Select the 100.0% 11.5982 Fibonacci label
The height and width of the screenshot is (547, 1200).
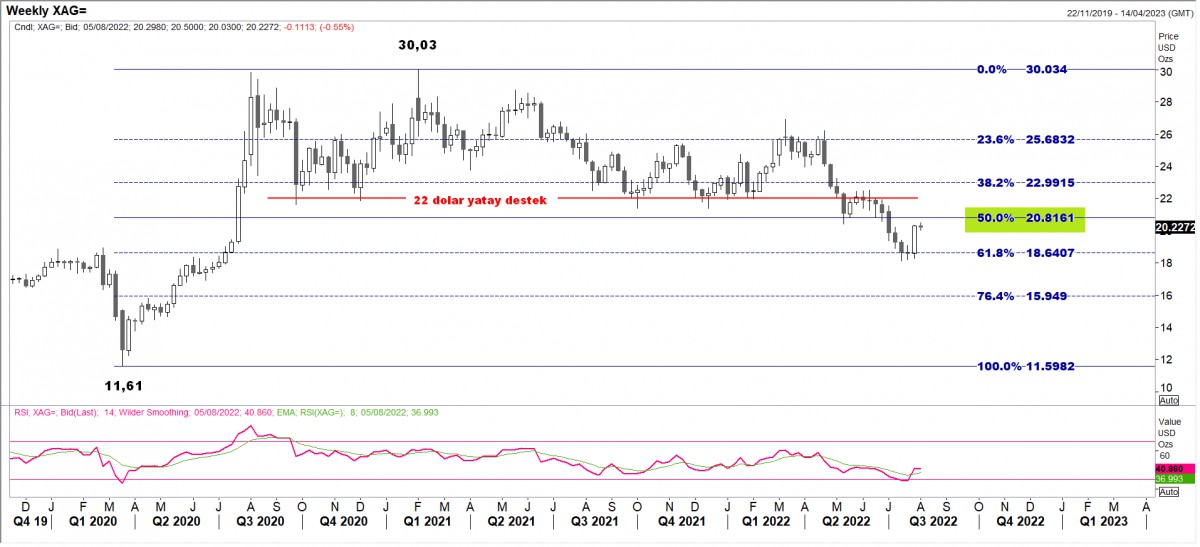click(x=1026, y=367)
